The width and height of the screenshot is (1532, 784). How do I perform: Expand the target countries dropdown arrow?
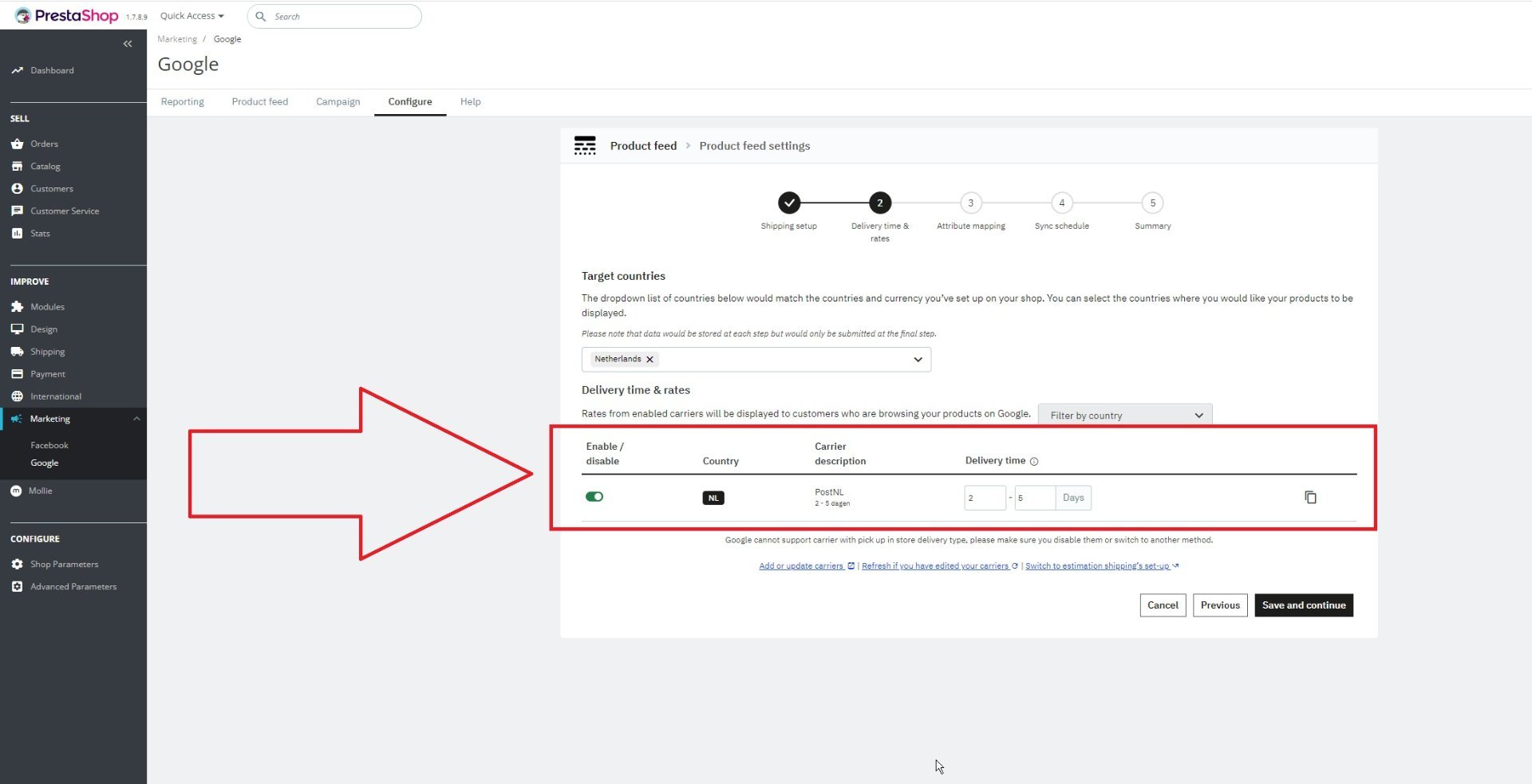[x=918, y=360]
